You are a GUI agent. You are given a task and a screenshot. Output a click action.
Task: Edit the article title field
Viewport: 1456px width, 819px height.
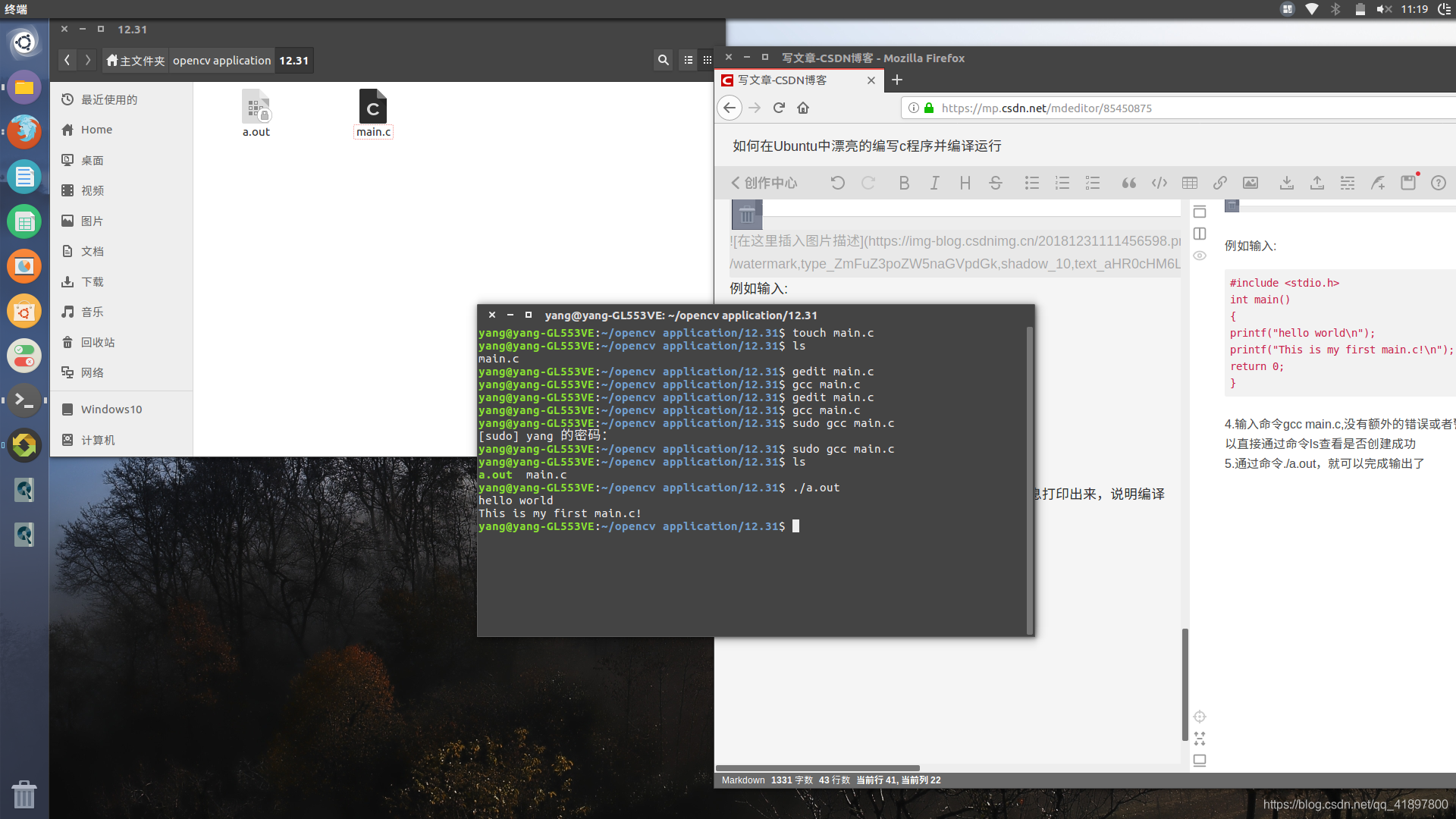tap(867, 146)
